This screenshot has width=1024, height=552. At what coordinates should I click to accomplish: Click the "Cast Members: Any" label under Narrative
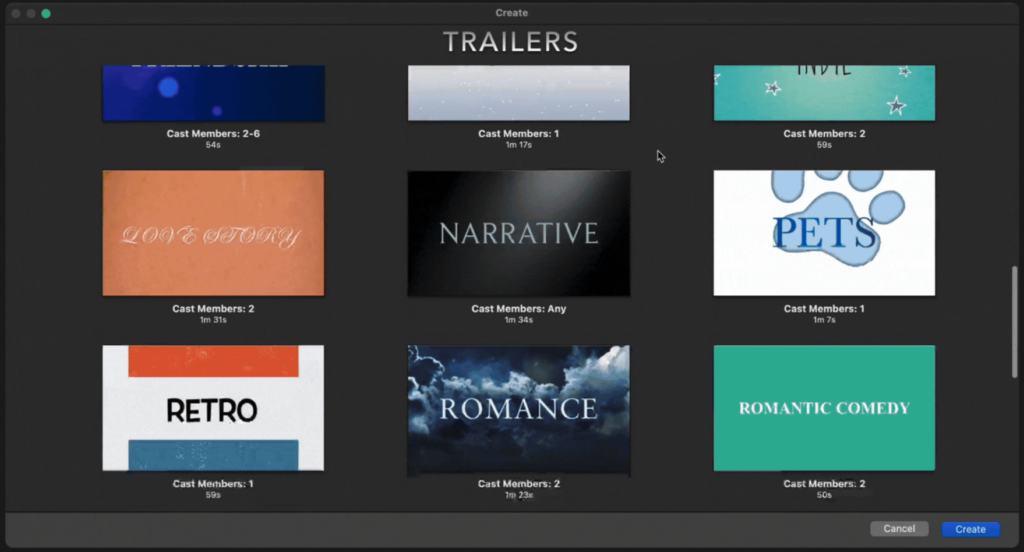click(518, 309)
